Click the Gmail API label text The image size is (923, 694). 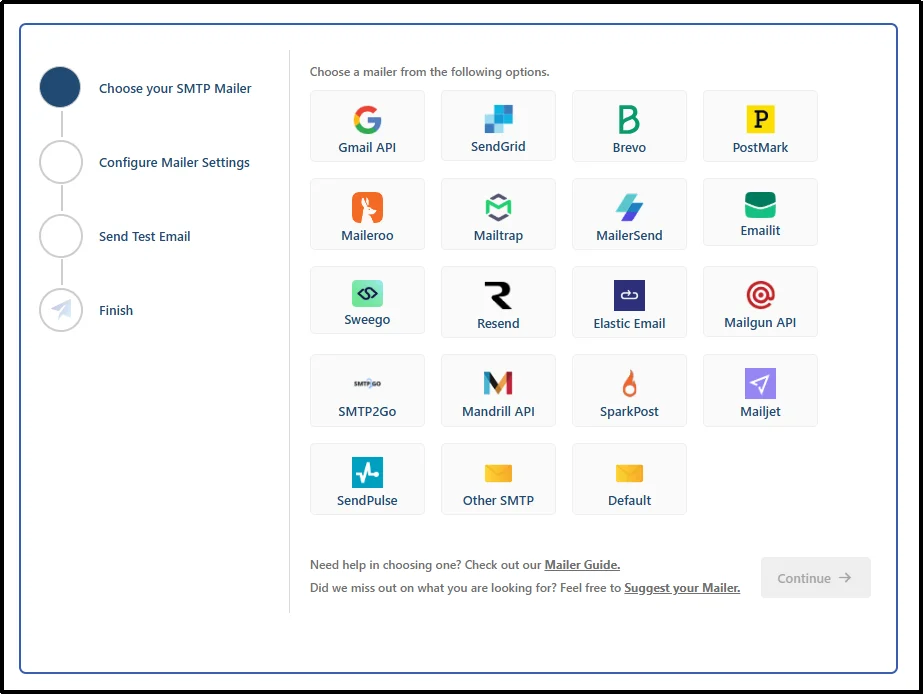click(x=367, y=148)
